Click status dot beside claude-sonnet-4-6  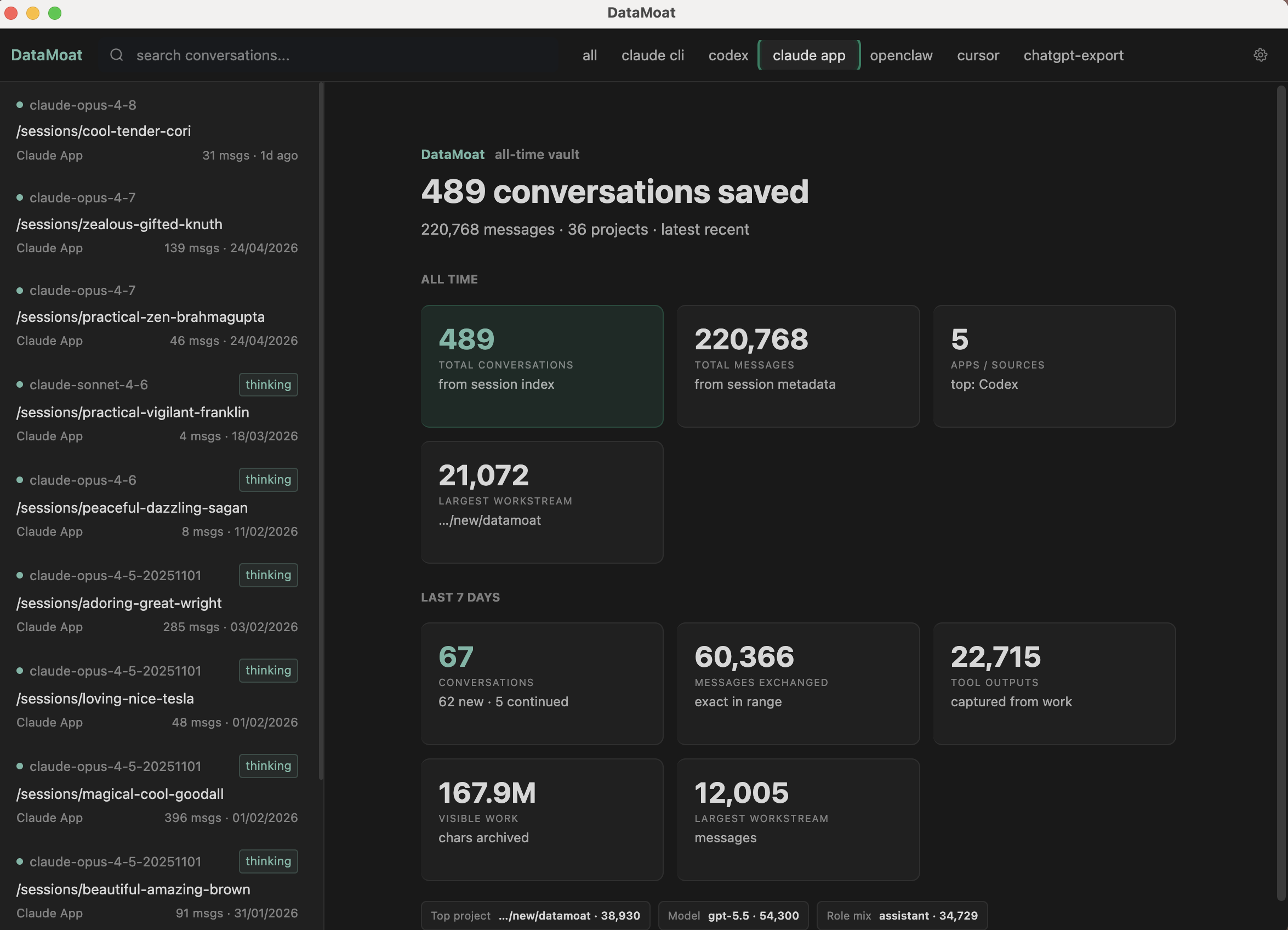point(20,384)
